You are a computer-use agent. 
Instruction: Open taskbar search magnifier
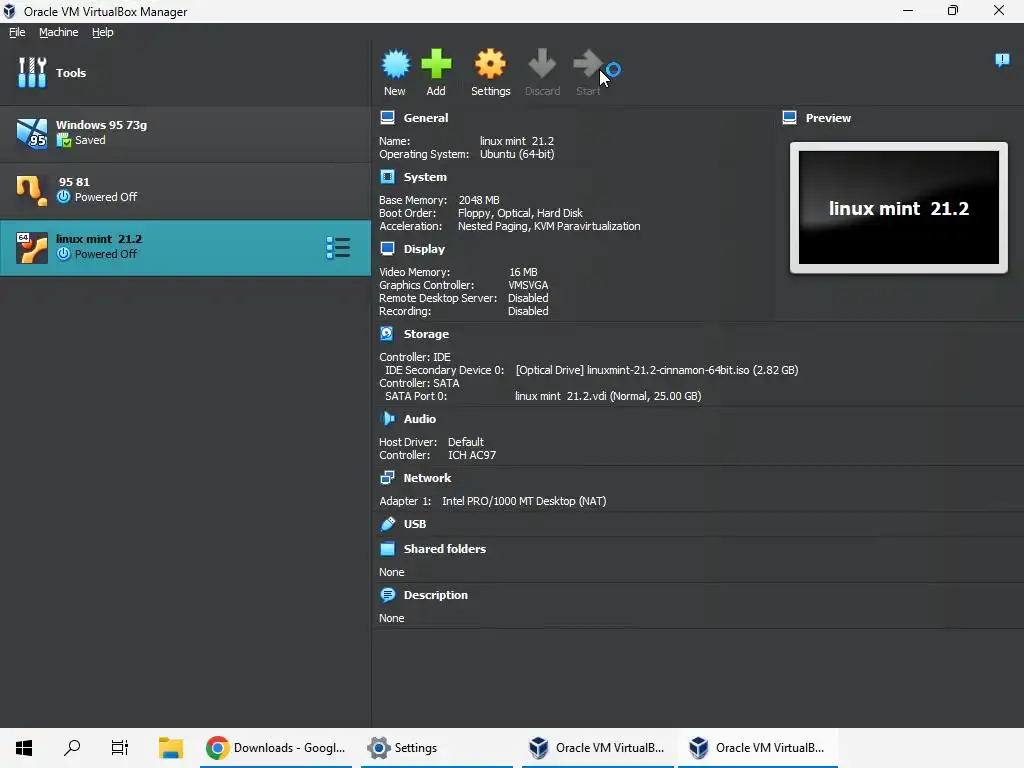point(72,748)
